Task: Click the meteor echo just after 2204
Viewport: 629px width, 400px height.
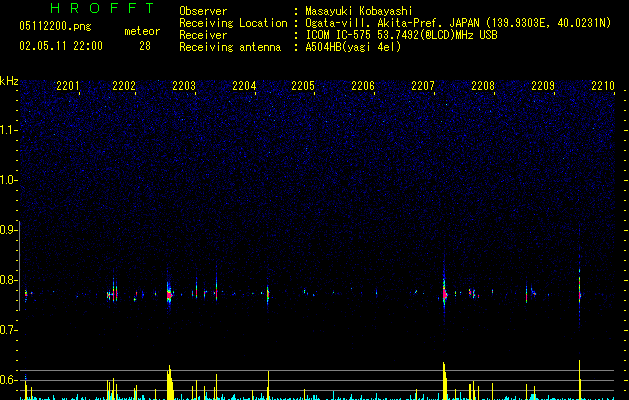Action: click(268, 294)
